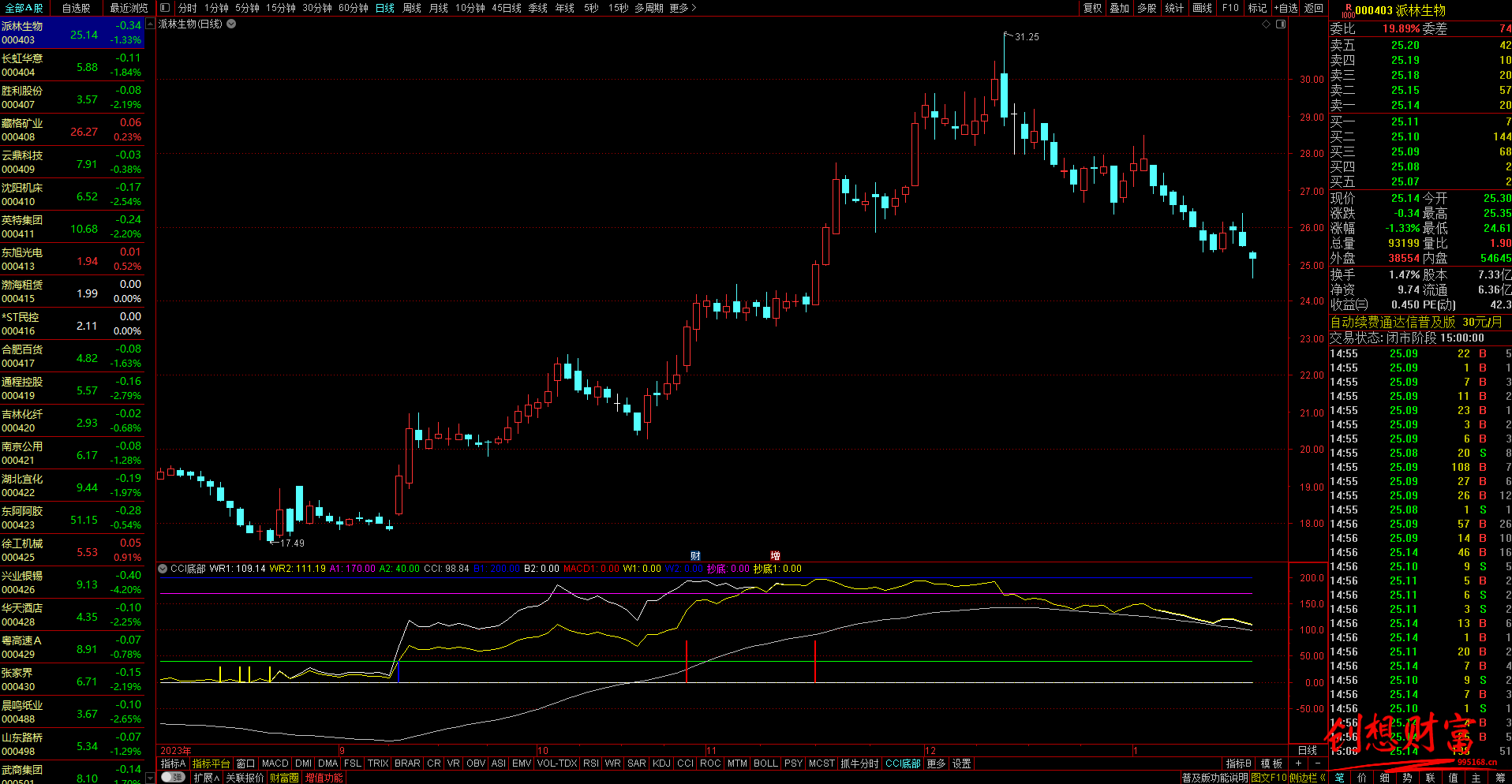Viewport: 1512px width, 784px height.
Task: Select stock 东阿阿胶 000423
Action: pos(72,517)
